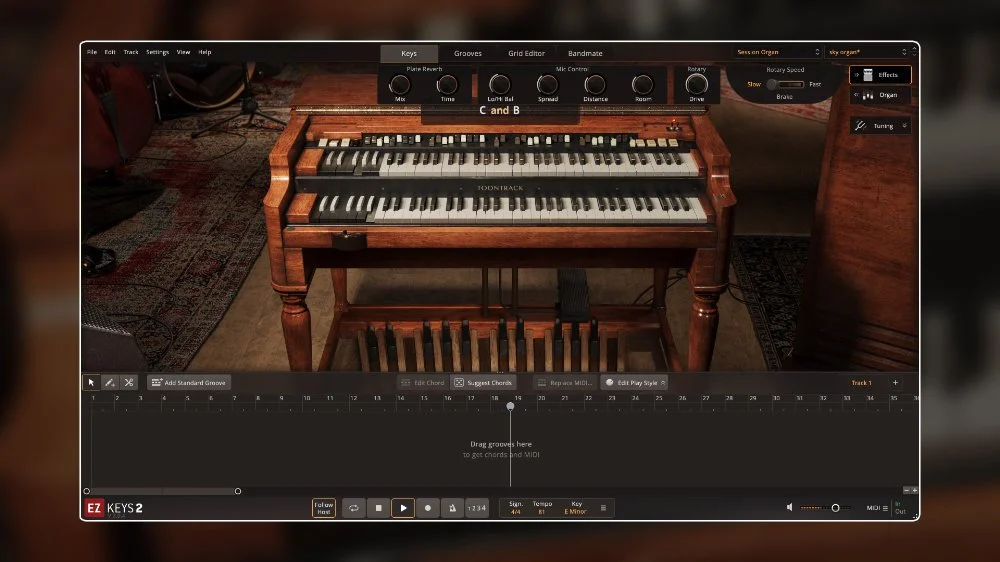Select the pencil draw tool

[x=110, y=382]
